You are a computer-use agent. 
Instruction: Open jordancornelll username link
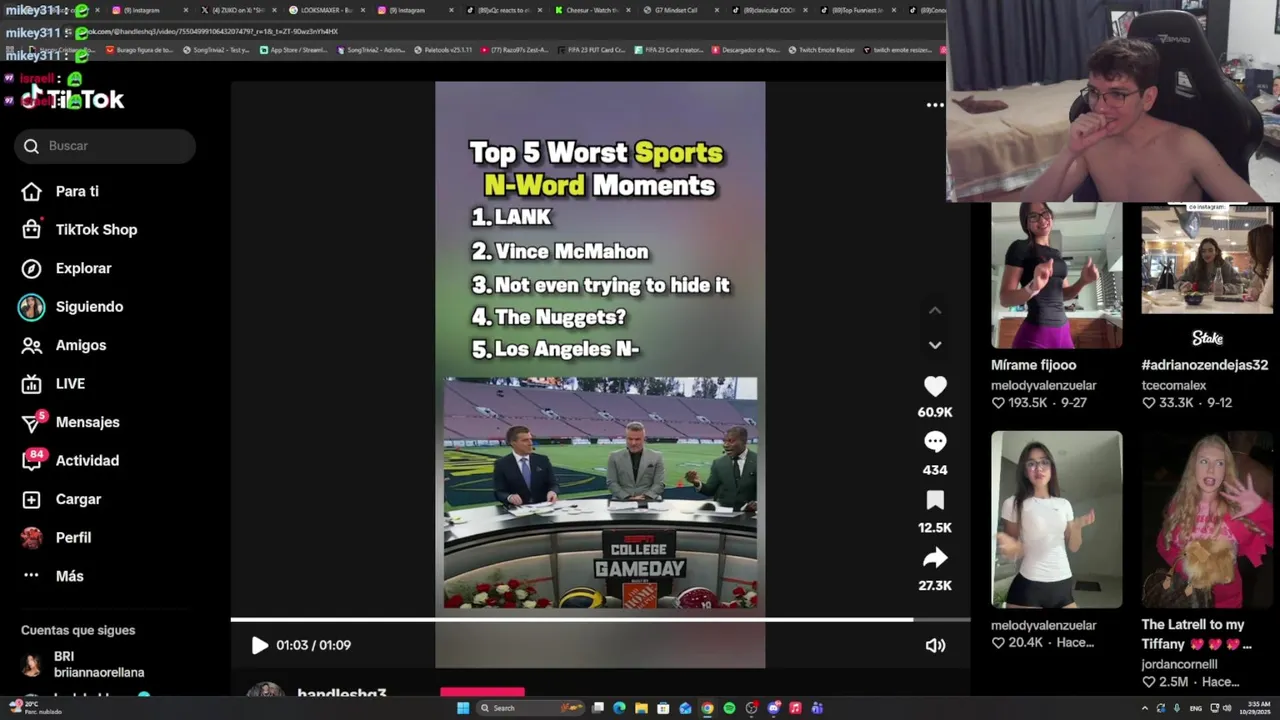[x=1179, y=664]
